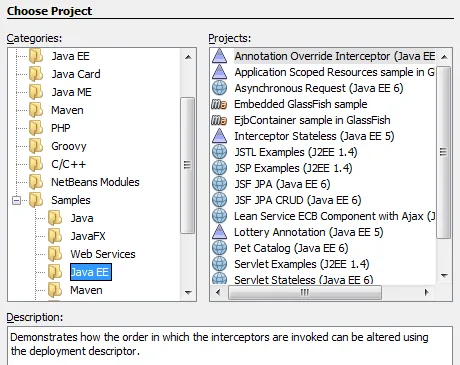Select the PHP category
460x365 pixels.
[61, 128]
